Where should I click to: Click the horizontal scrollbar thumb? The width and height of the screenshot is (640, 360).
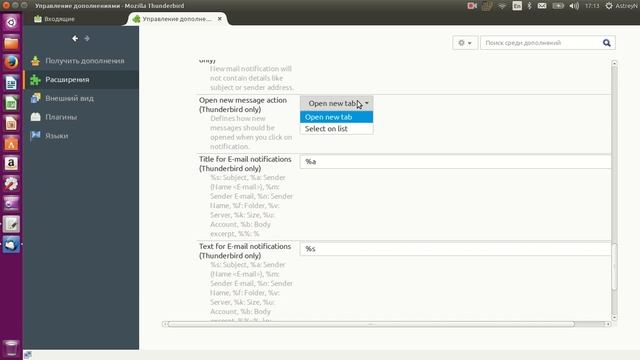[371, 324]
